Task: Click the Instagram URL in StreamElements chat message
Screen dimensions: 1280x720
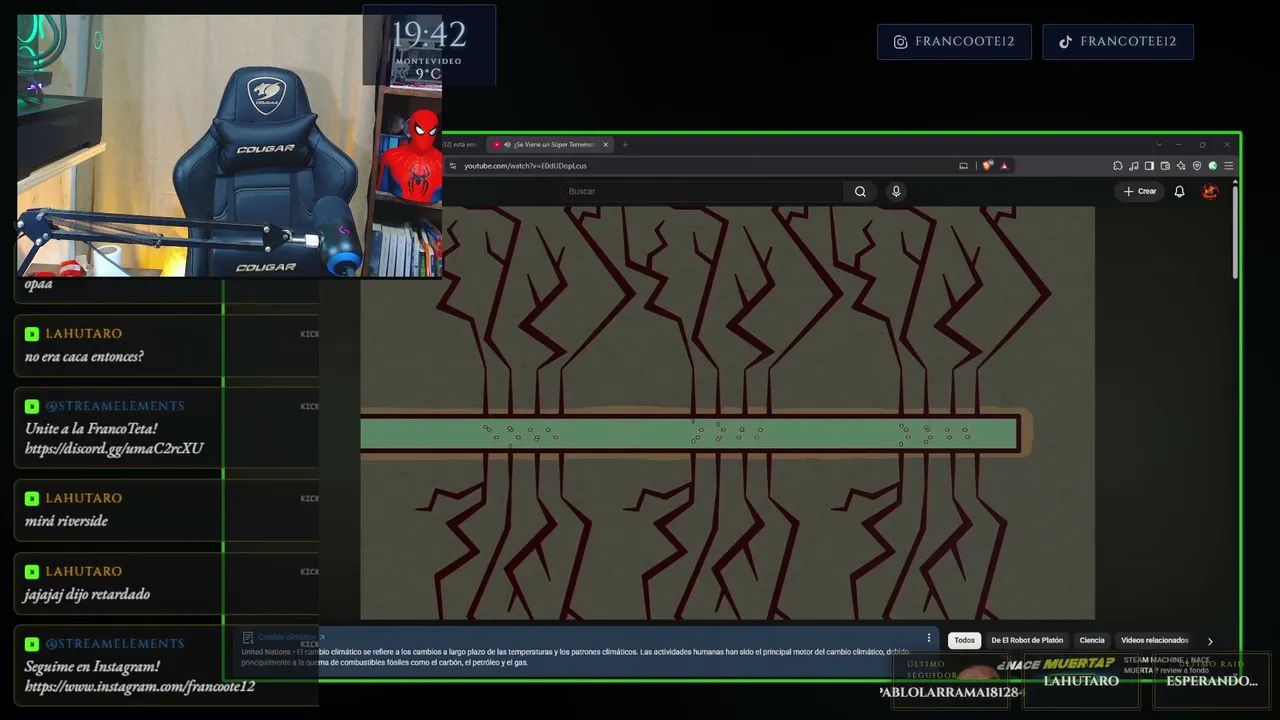Action: 140,687
